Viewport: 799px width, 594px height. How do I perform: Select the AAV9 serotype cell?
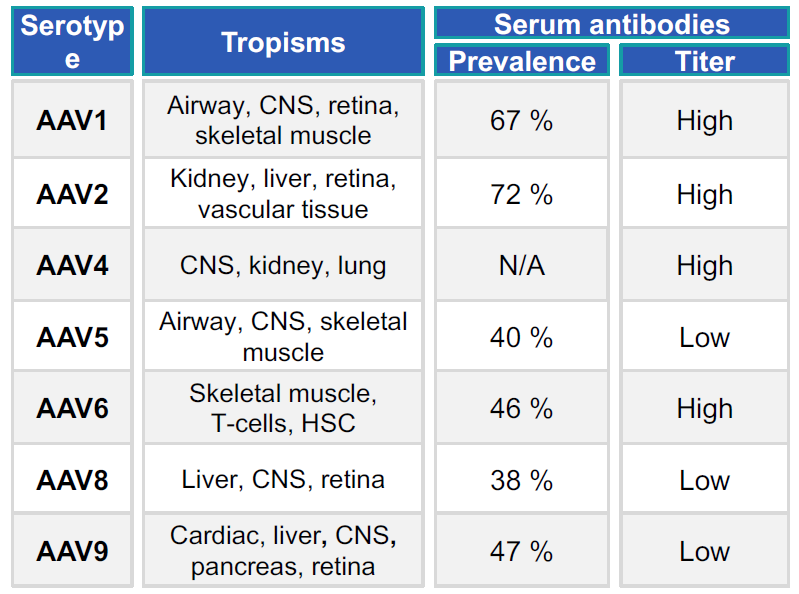pyautogui.click(x=72, y=551)
